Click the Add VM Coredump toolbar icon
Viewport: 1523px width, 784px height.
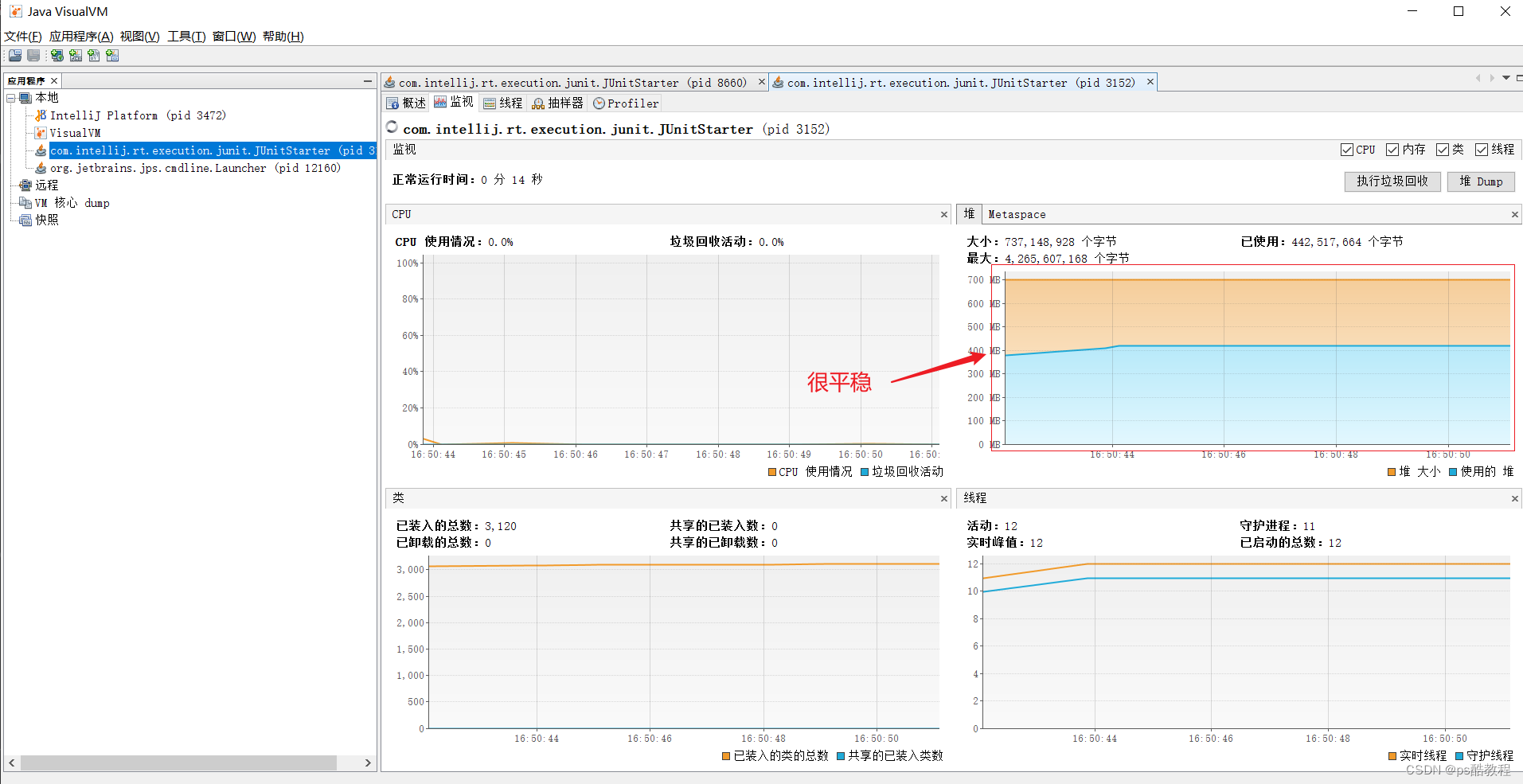(94, 55)
